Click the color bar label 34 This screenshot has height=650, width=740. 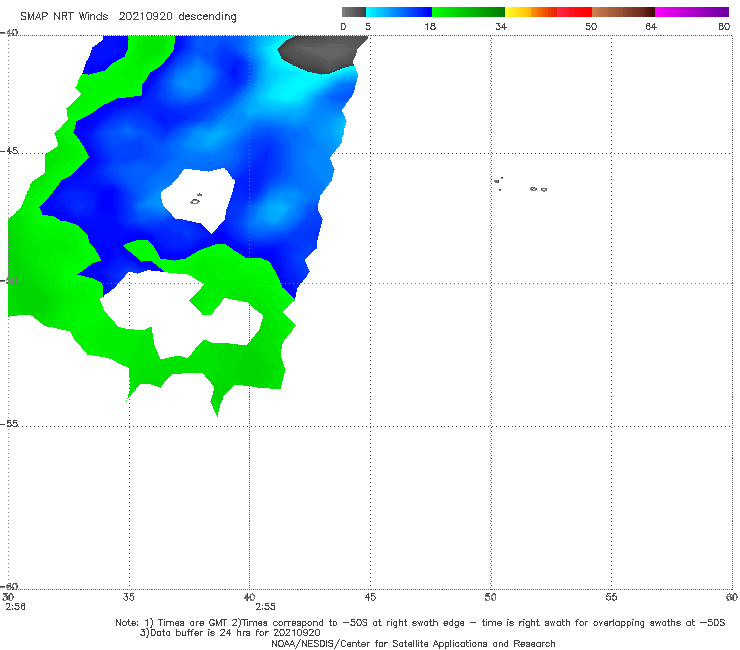click(501, 26)
